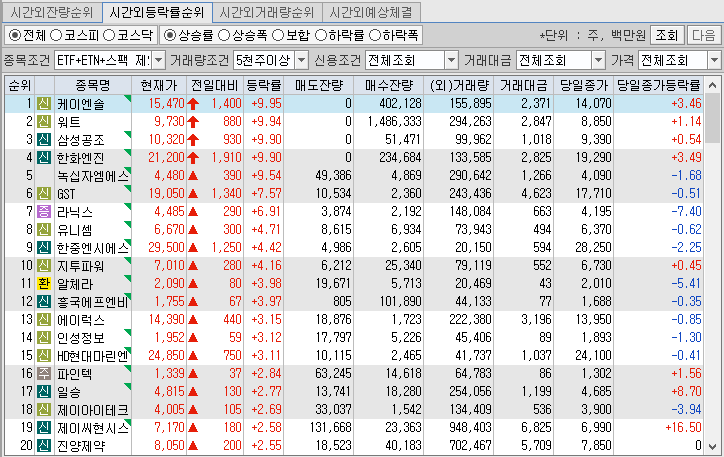Click the purple 증 badge beside 라닉스
The image size is (724, 457).
coord(44,211)
